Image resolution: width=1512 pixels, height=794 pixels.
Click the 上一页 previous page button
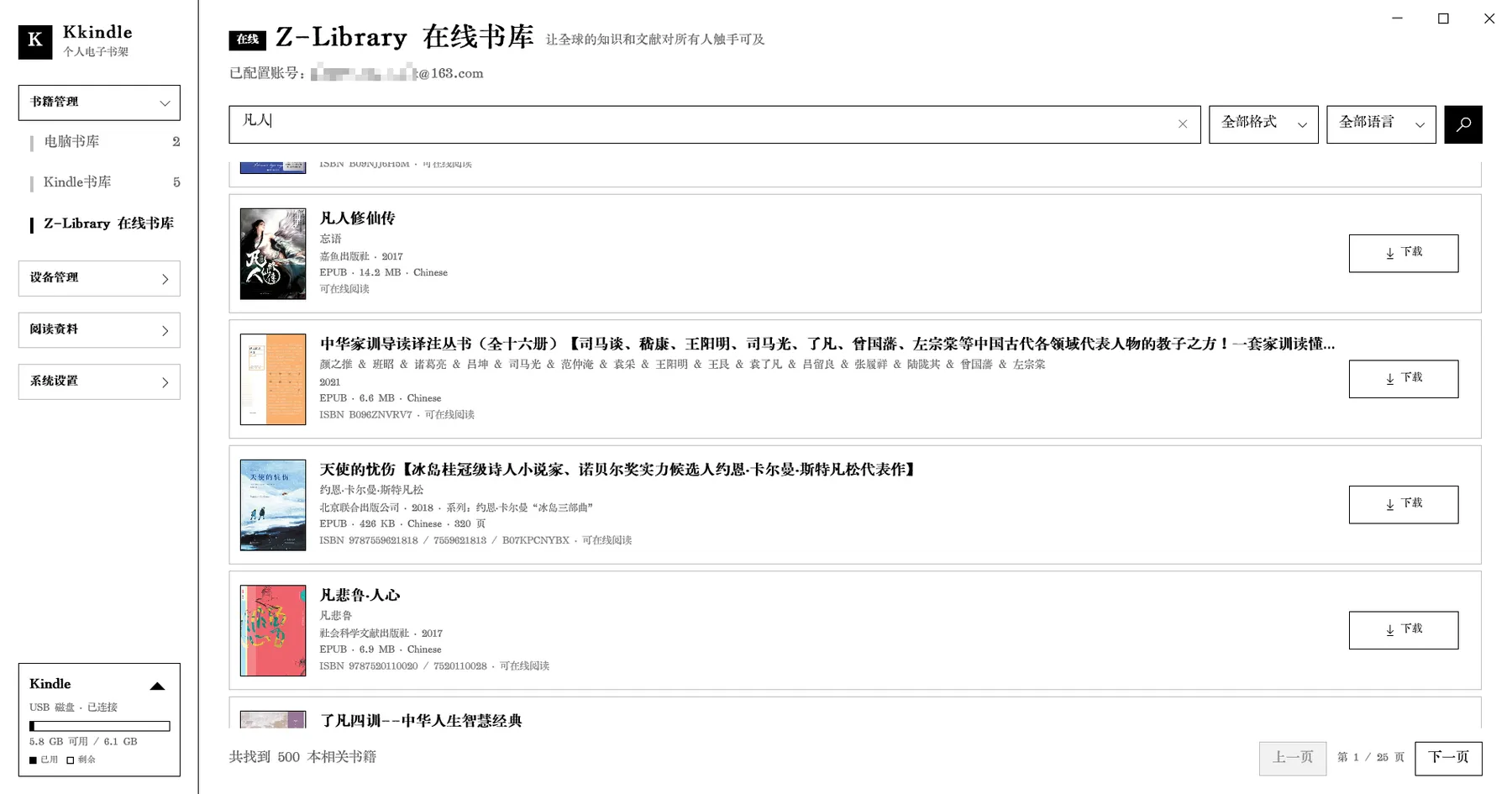point(1293,758)
